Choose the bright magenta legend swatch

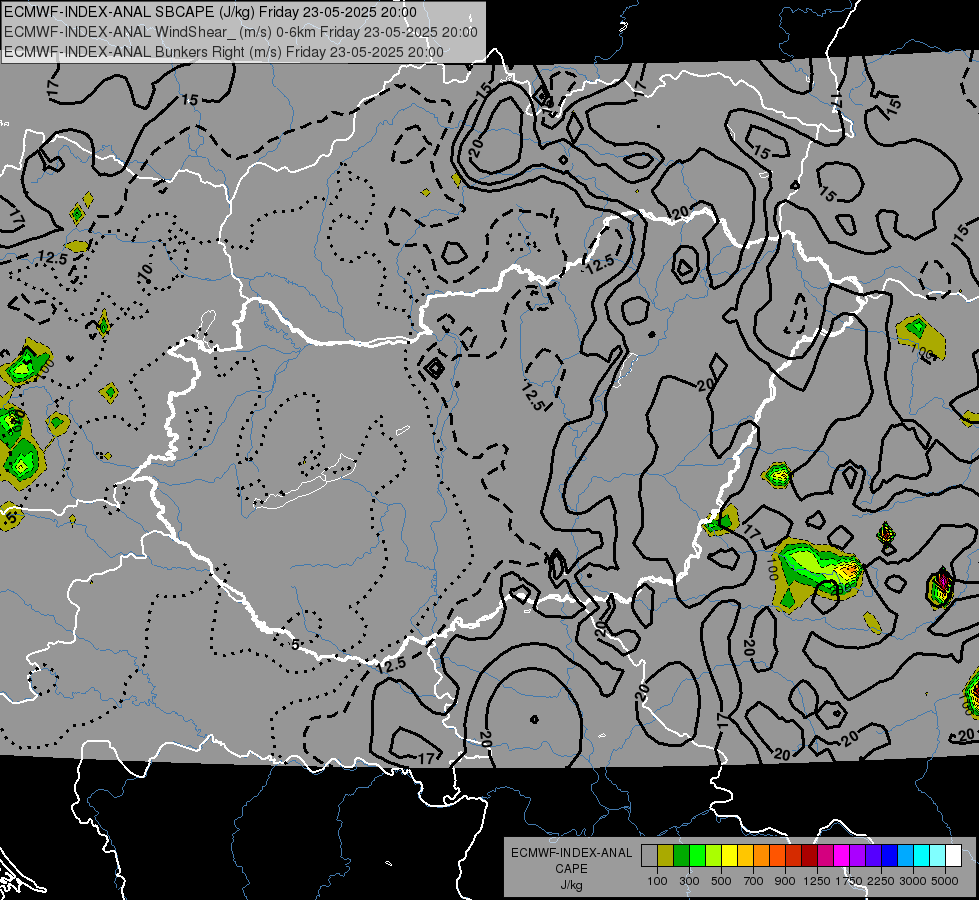coord(842,855)
